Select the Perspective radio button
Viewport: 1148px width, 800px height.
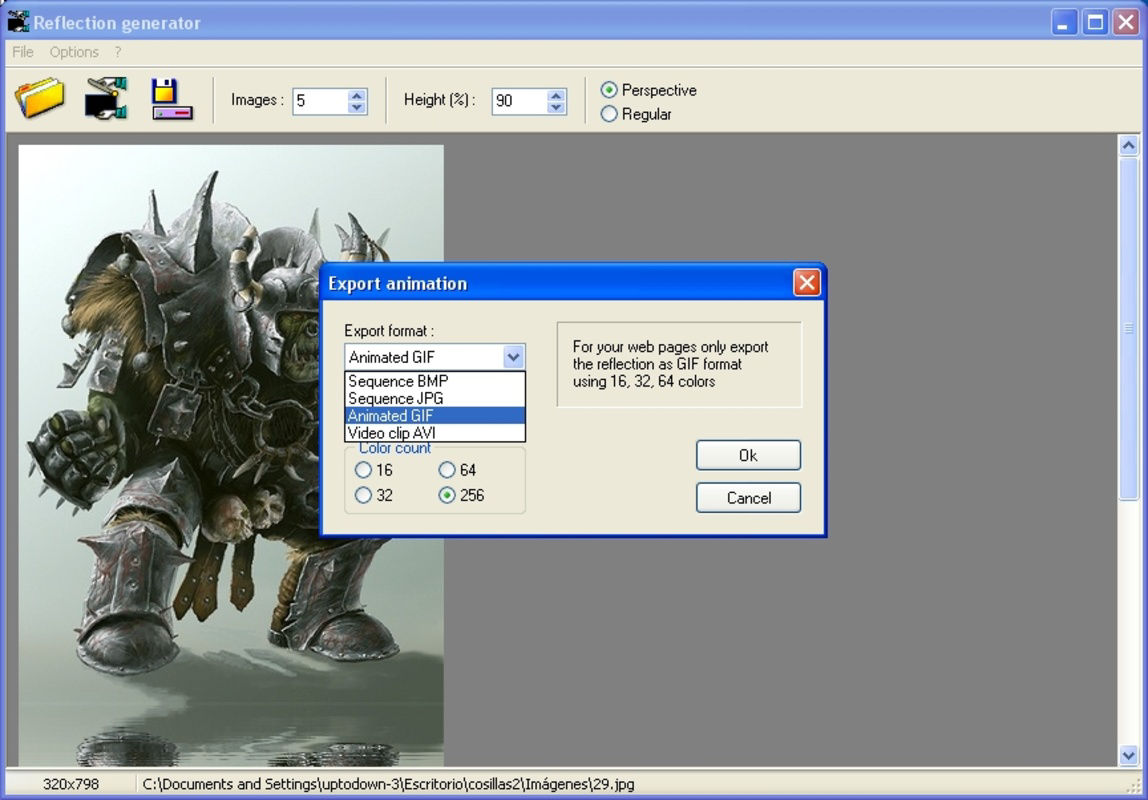point(608,90)
